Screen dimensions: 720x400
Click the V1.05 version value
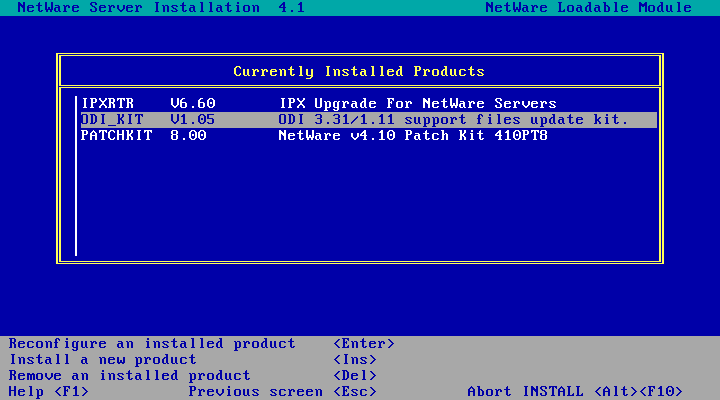point(193,119)
